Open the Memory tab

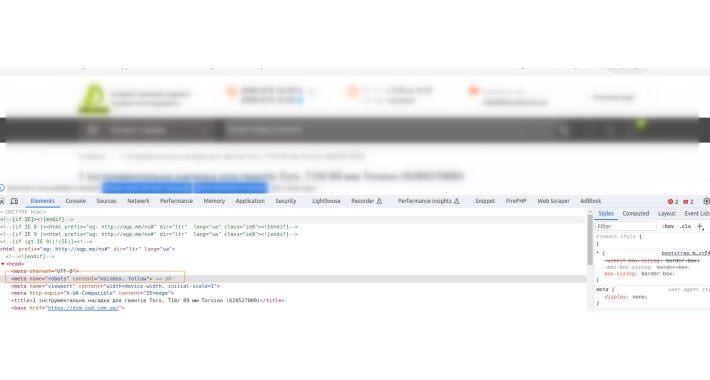[214, 201]
